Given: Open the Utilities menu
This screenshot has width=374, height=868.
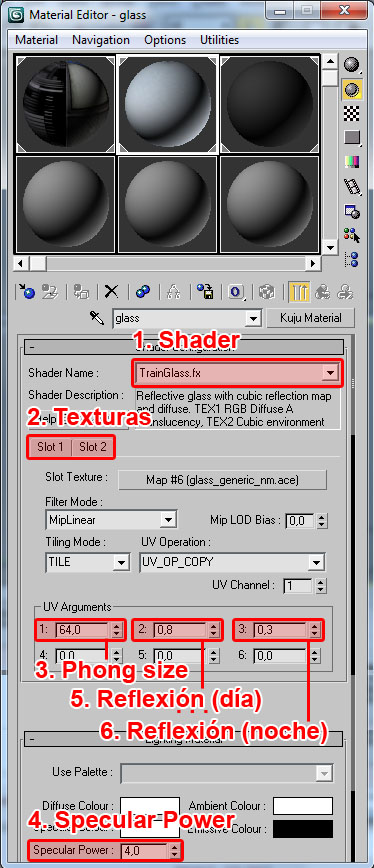Looking at the screenshot, I should pos(220,40).
